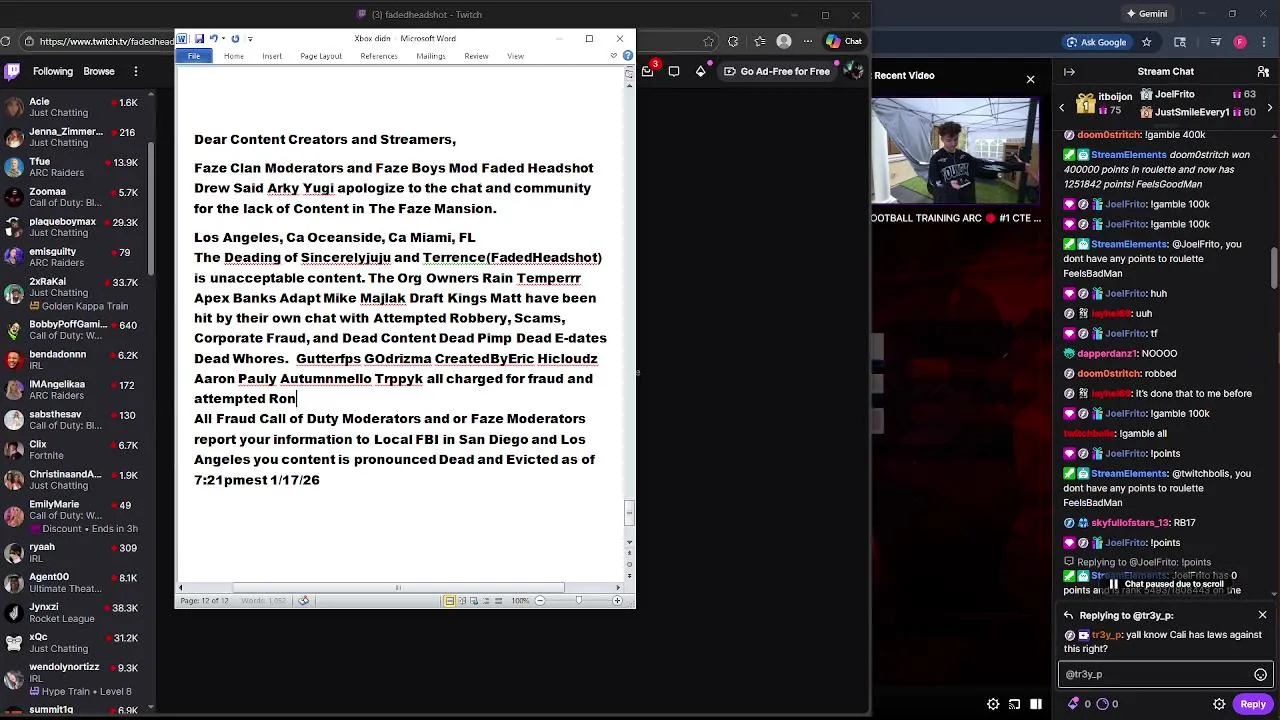Screen dimensions: 1280x720
Task: Click Twitch inbox icon with 3 badge
Action: coord(648,71)
